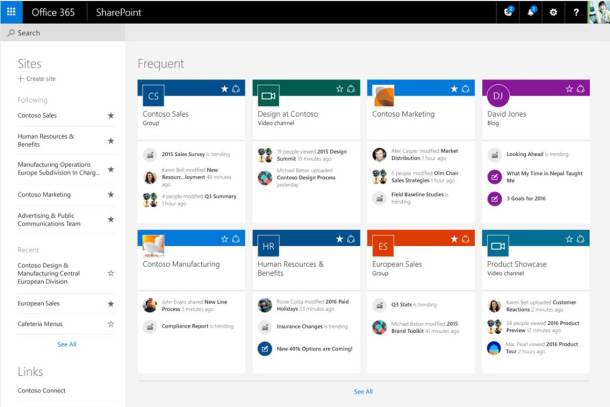Viewport: 610px width, 407px height.
Task: Click star icon on Design at Contoso card
Action: point(340,89)
